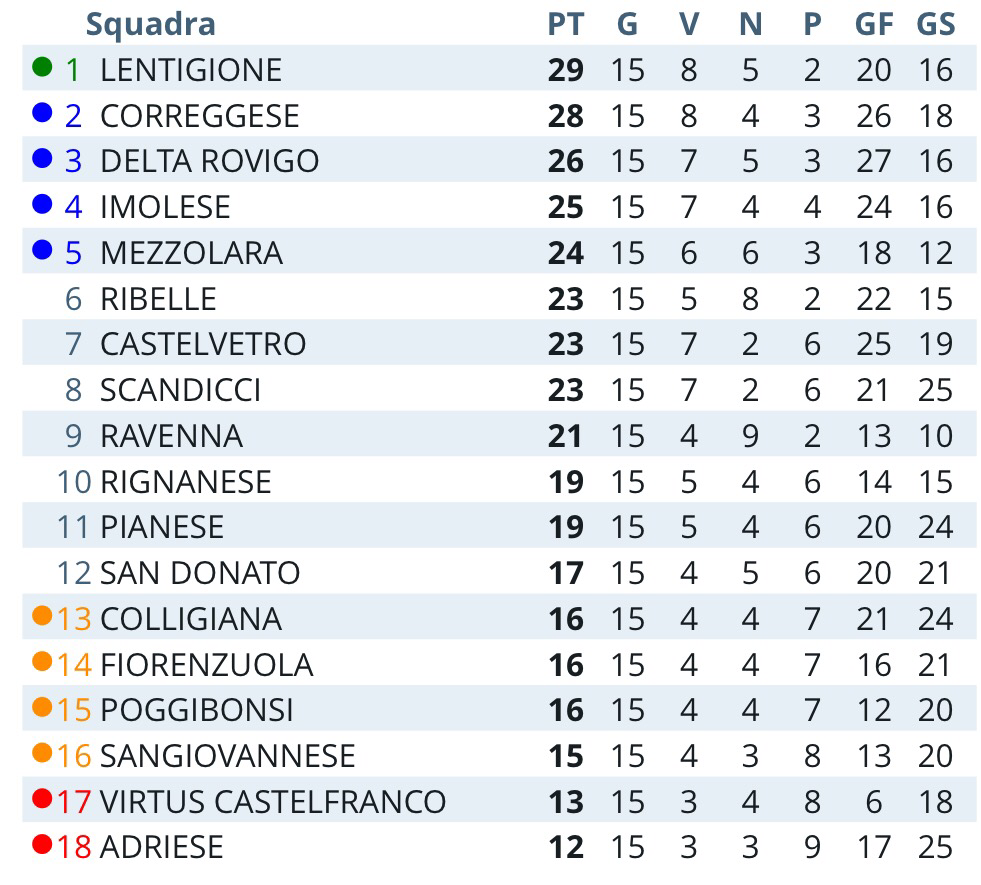This screenshot has width=981, height=885.
Task: Click the red dot next to Adriese
Action: (42, 844)
